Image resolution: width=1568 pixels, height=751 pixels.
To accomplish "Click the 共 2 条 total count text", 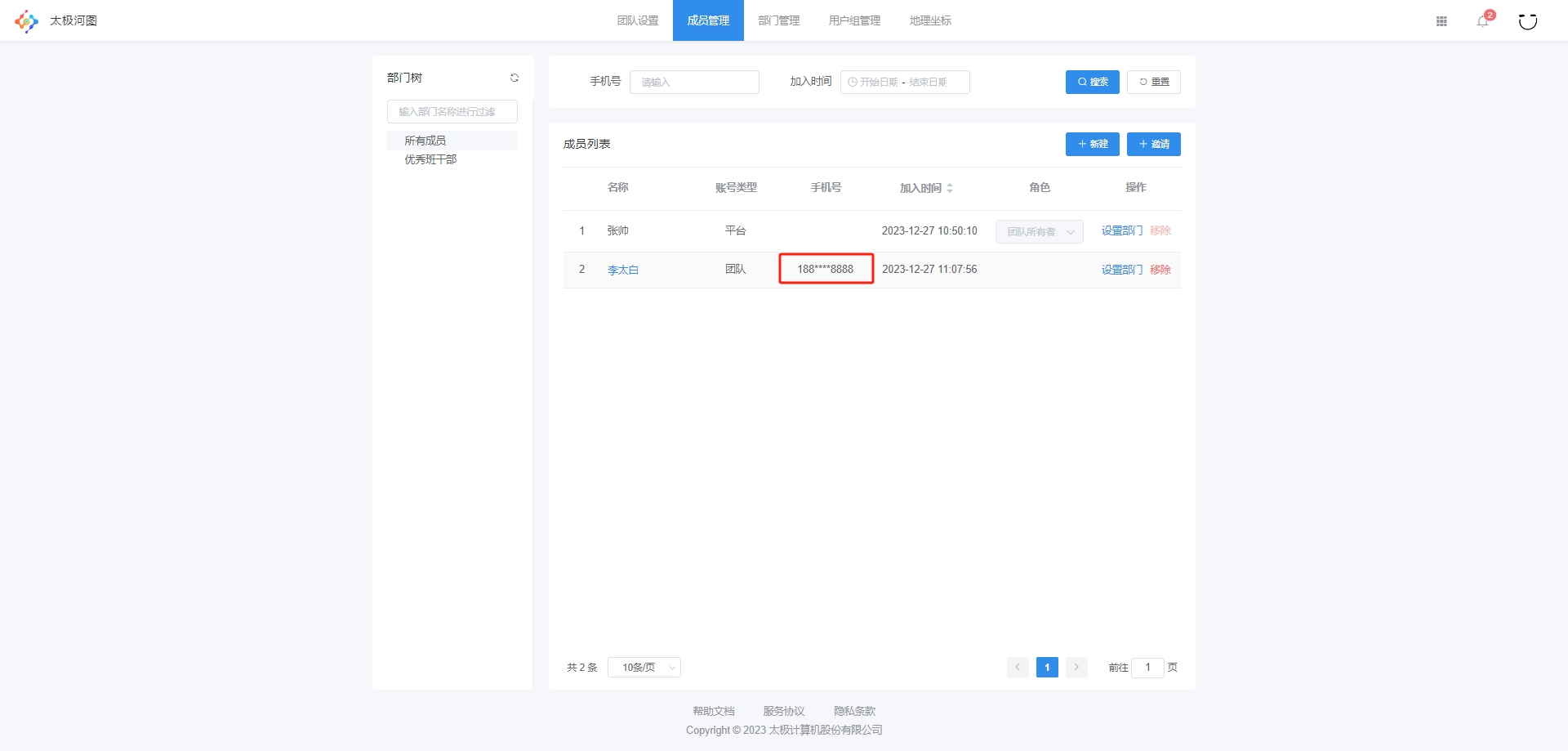I will [582, 668].
